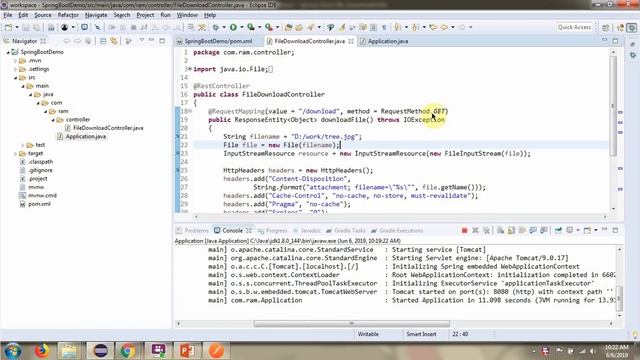Click the Remove All Terminated Launches icon
This screenshot has height=360, width=640.
486,231
